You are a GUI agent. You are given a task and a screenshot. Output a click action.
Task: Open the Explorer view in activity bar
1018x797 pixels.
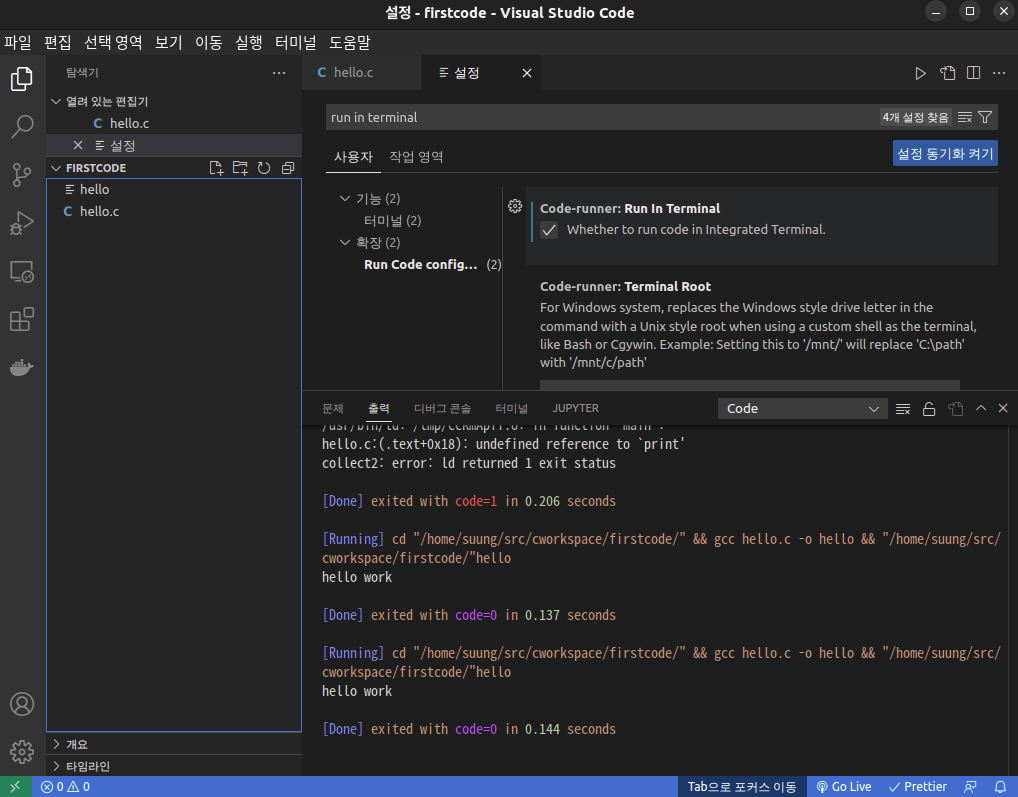point(22,79)
